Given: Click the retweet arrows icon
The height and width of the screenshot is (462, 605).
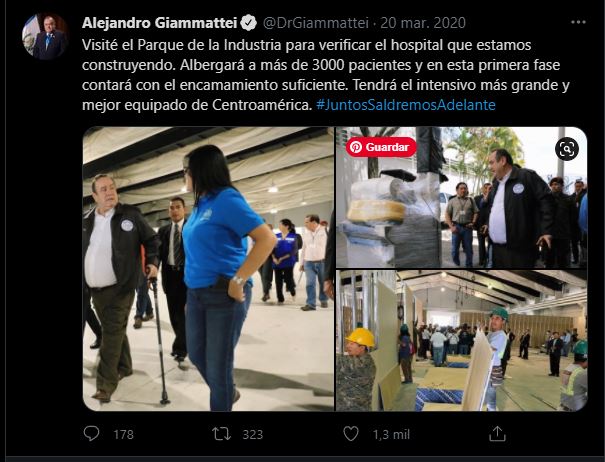Looking at the screenshot, I should pos(221,434).
